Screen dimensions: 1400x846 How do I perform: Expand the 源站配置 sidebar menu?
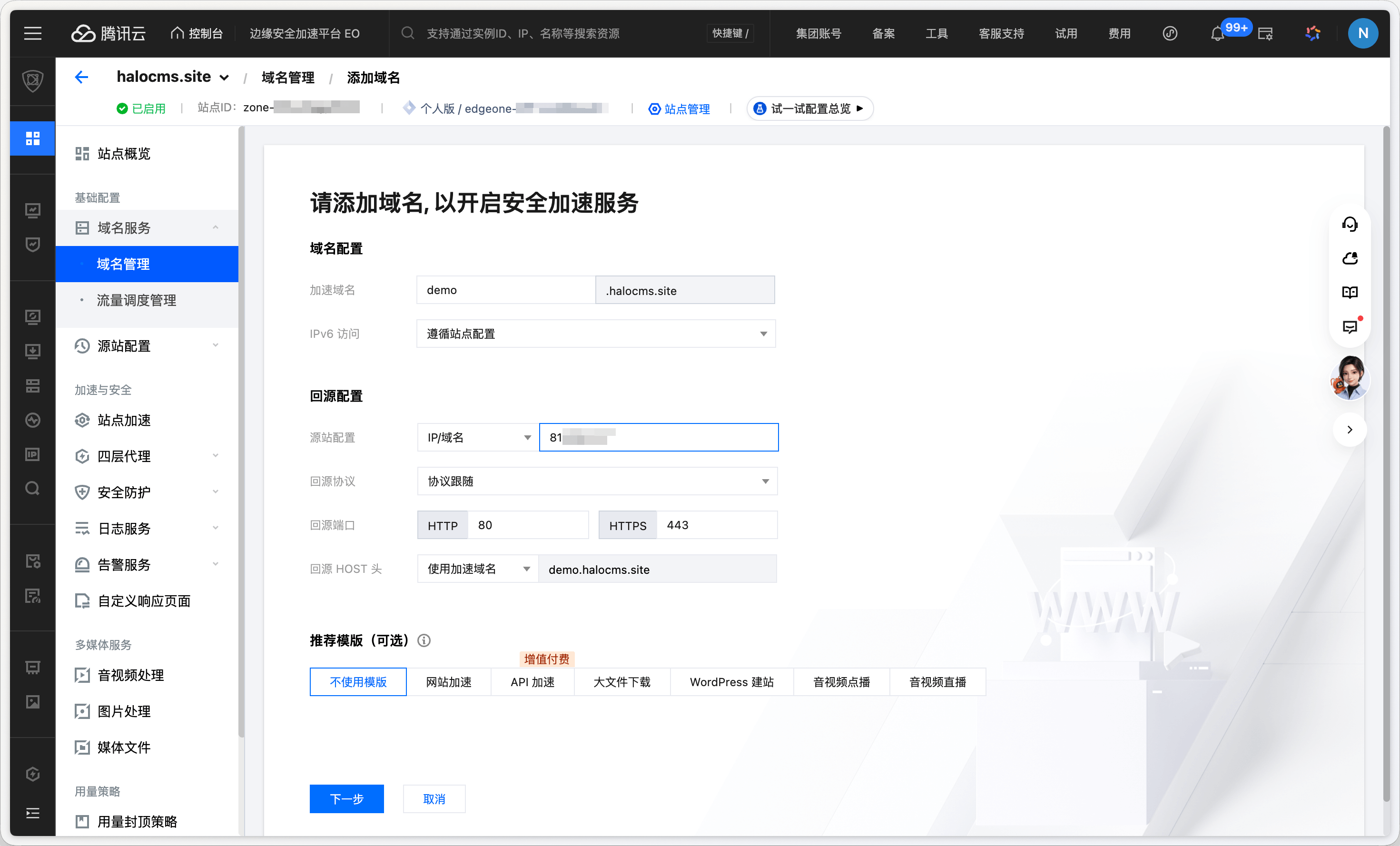coord(147,346)
